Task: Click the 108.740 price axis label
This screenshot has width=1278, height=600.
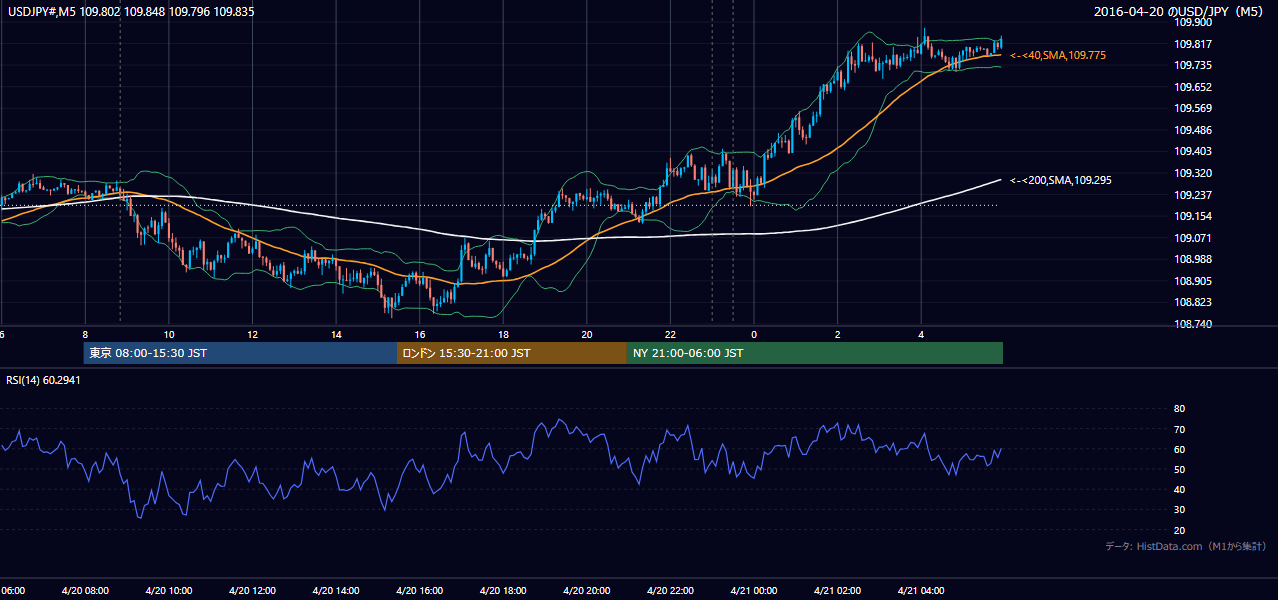Action: pos(1193,324)
